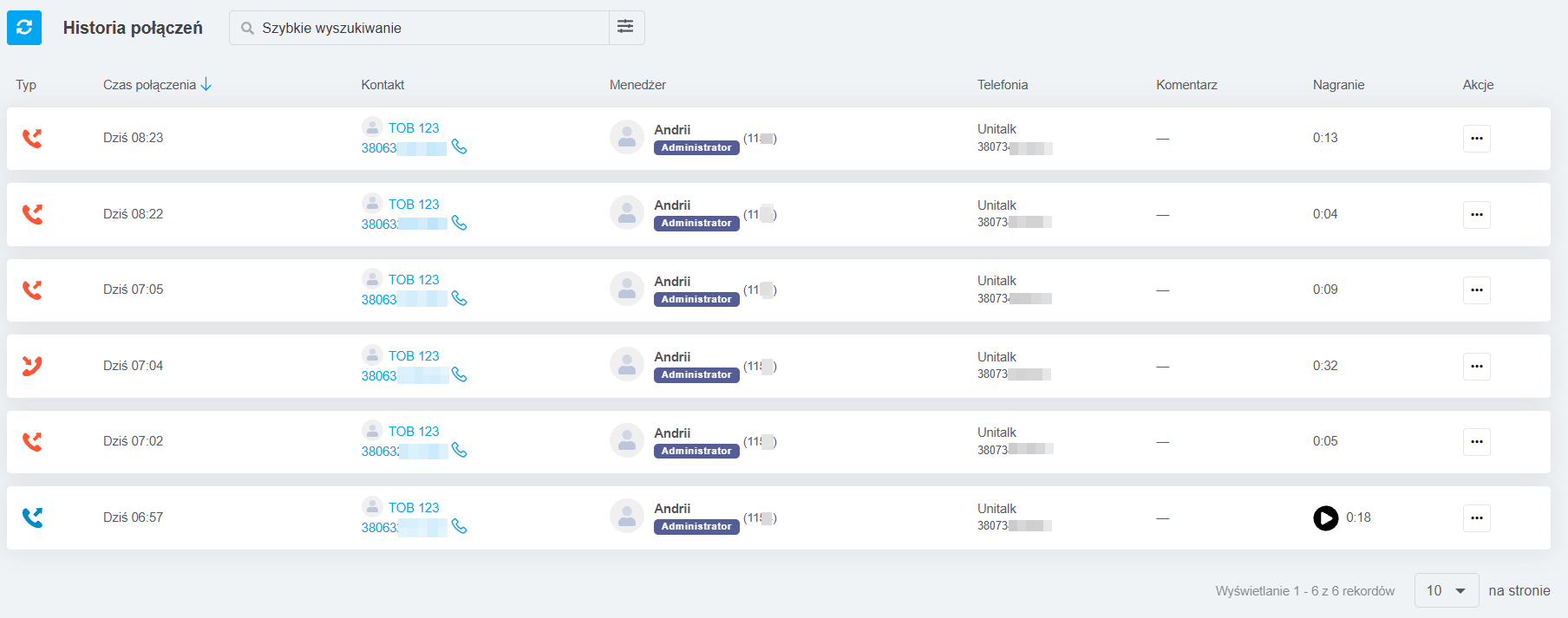Click the blue call type icon at 06:57
Image resolution: width=1568 pixels, height=618 pixels.
point(32,517)
